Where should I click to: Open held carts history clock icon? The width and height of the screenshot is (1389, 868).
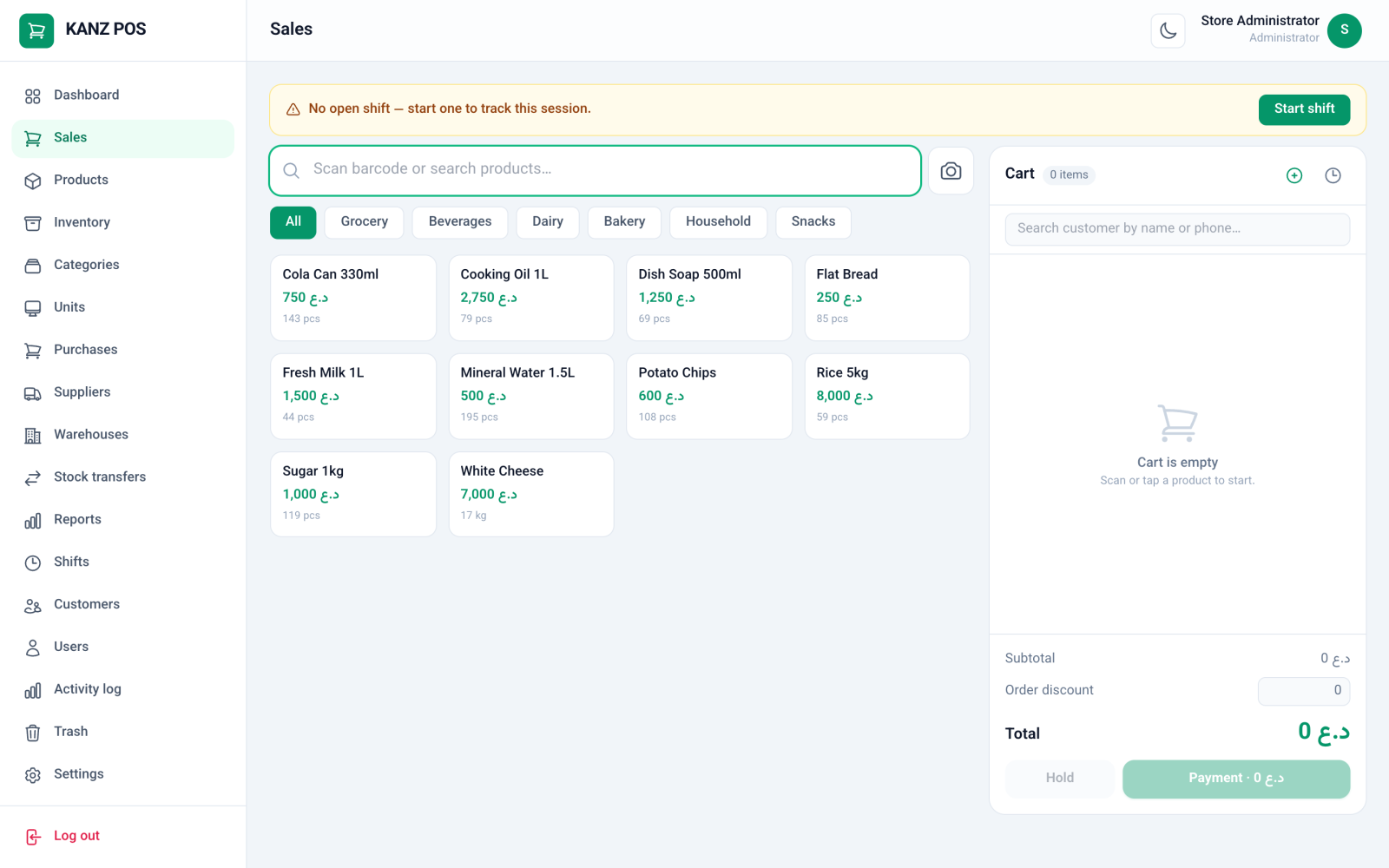point(1333,175)
